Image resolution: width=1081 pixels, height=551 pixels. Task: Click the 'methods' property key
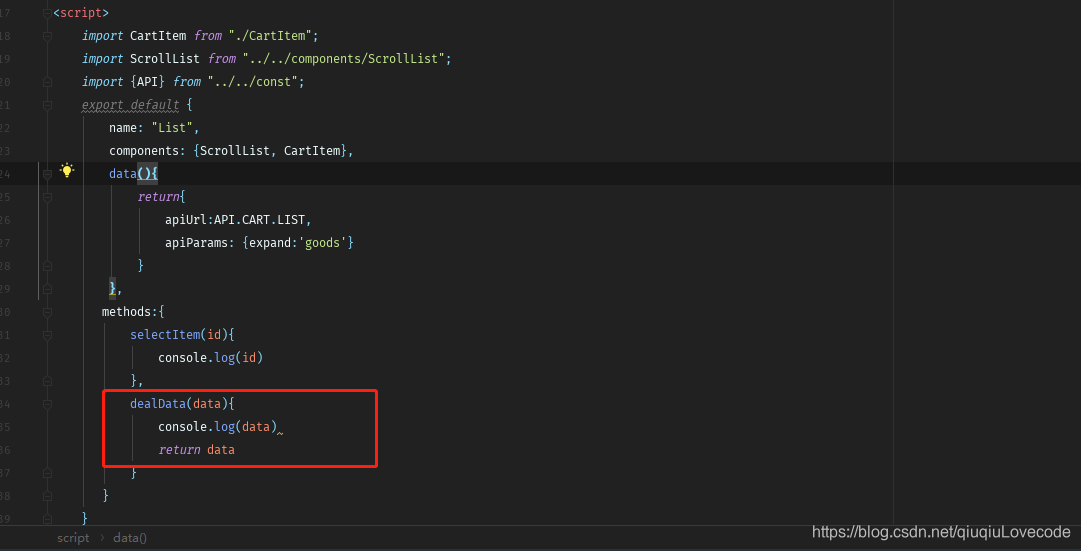[x=126, y=312]
